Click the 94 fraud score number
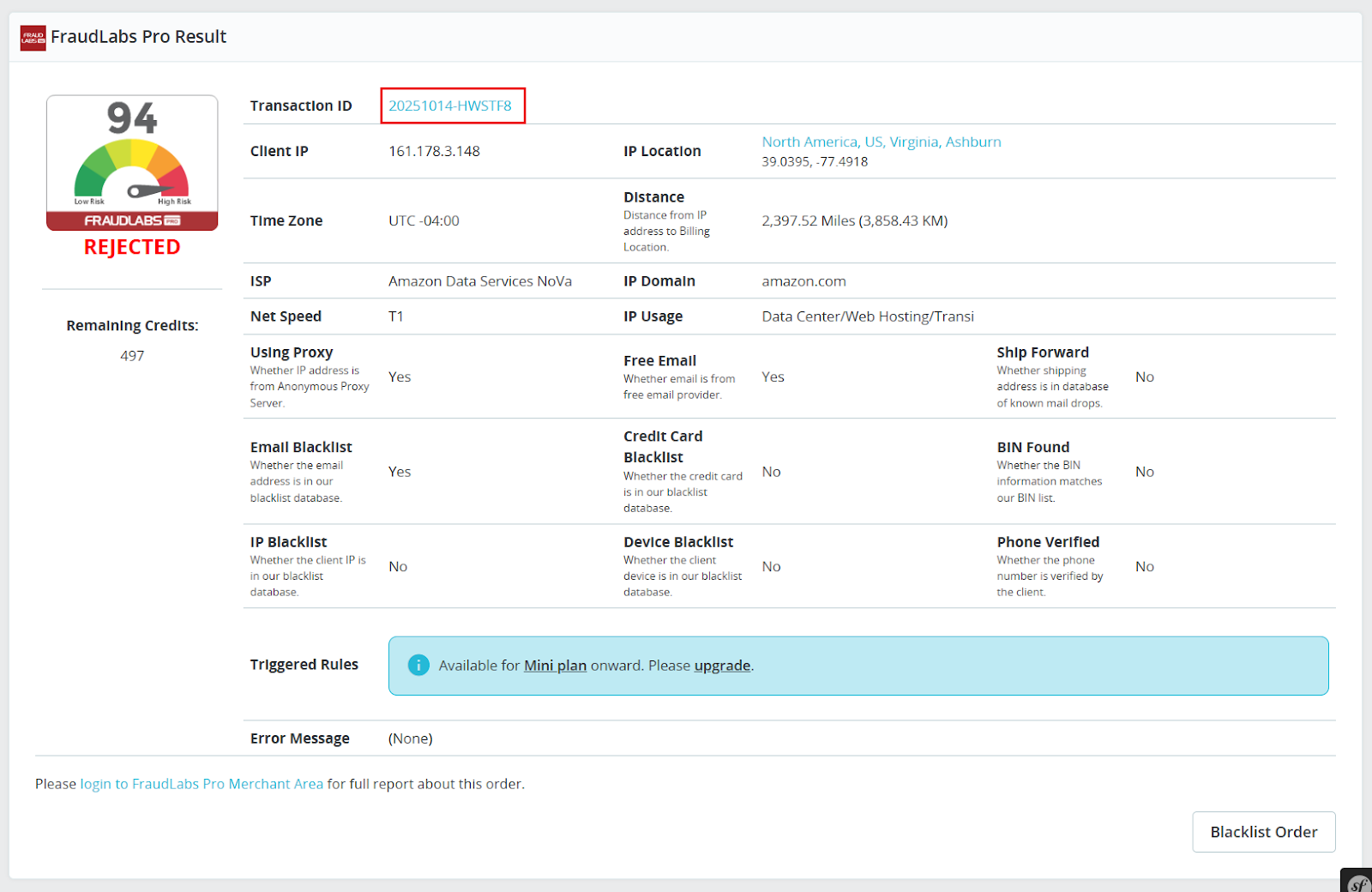The image size is (1372, 892). [x=132, y=118]
